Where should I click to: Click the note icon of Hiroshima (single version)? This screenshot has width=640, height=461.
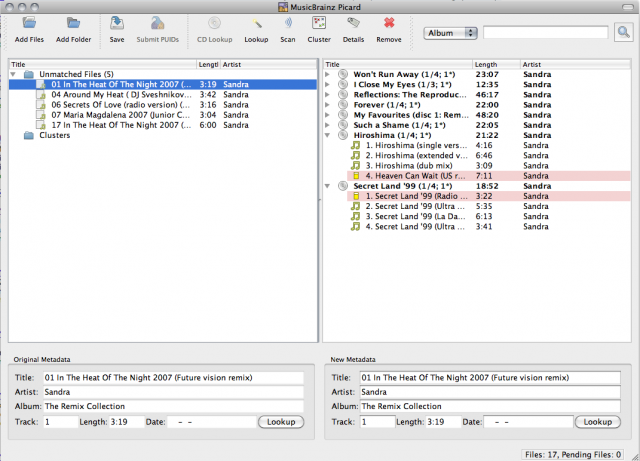point(356,145)
